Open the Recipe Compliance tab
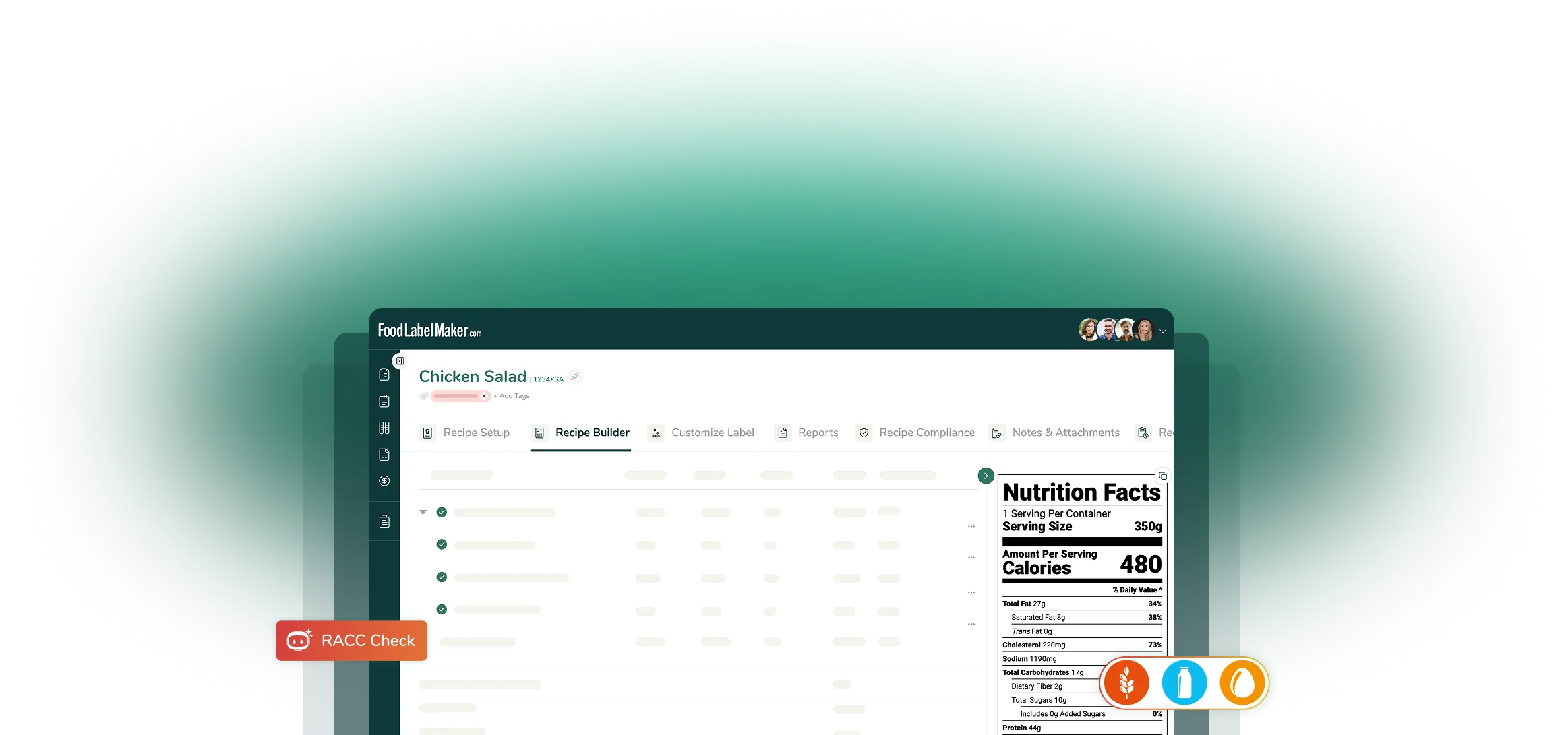 click(926, 433)
